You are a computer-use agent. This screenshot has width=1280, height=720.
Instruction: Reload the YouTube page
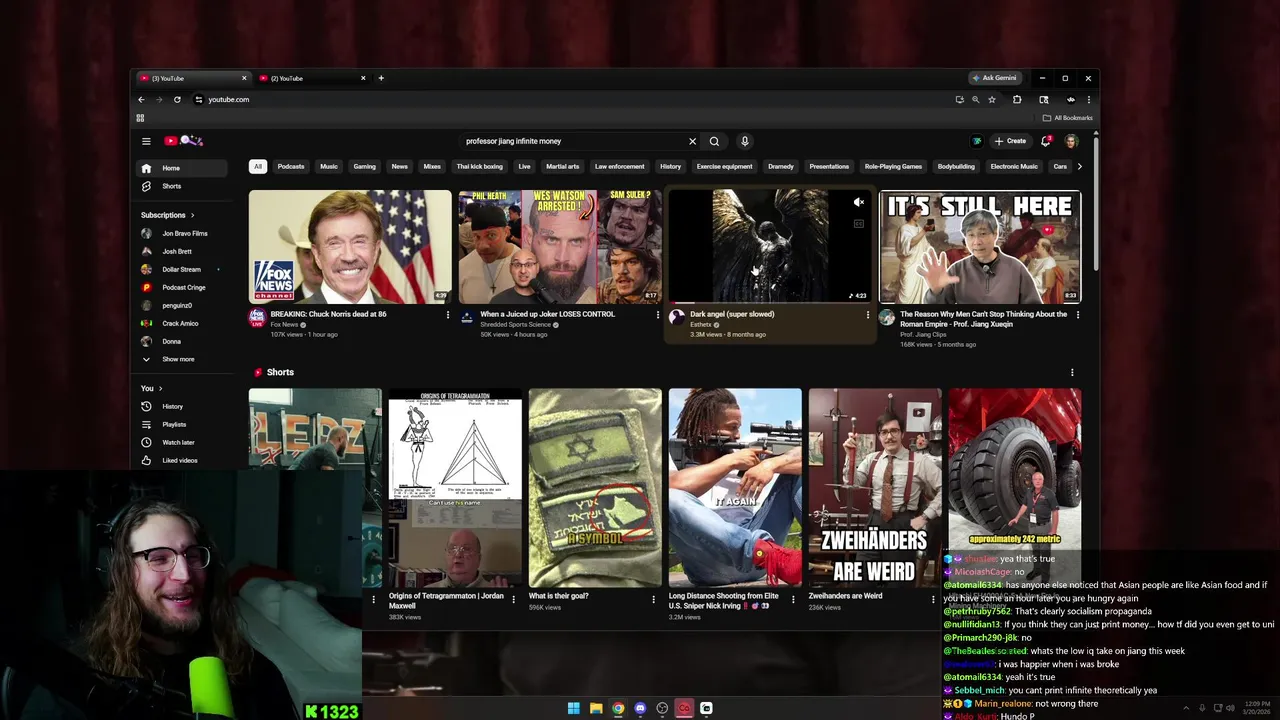point(177,99)
